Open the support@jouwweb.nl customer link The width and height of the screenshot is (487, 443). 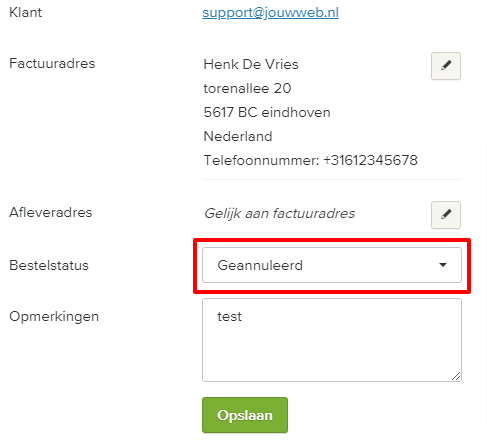point(270,13)
